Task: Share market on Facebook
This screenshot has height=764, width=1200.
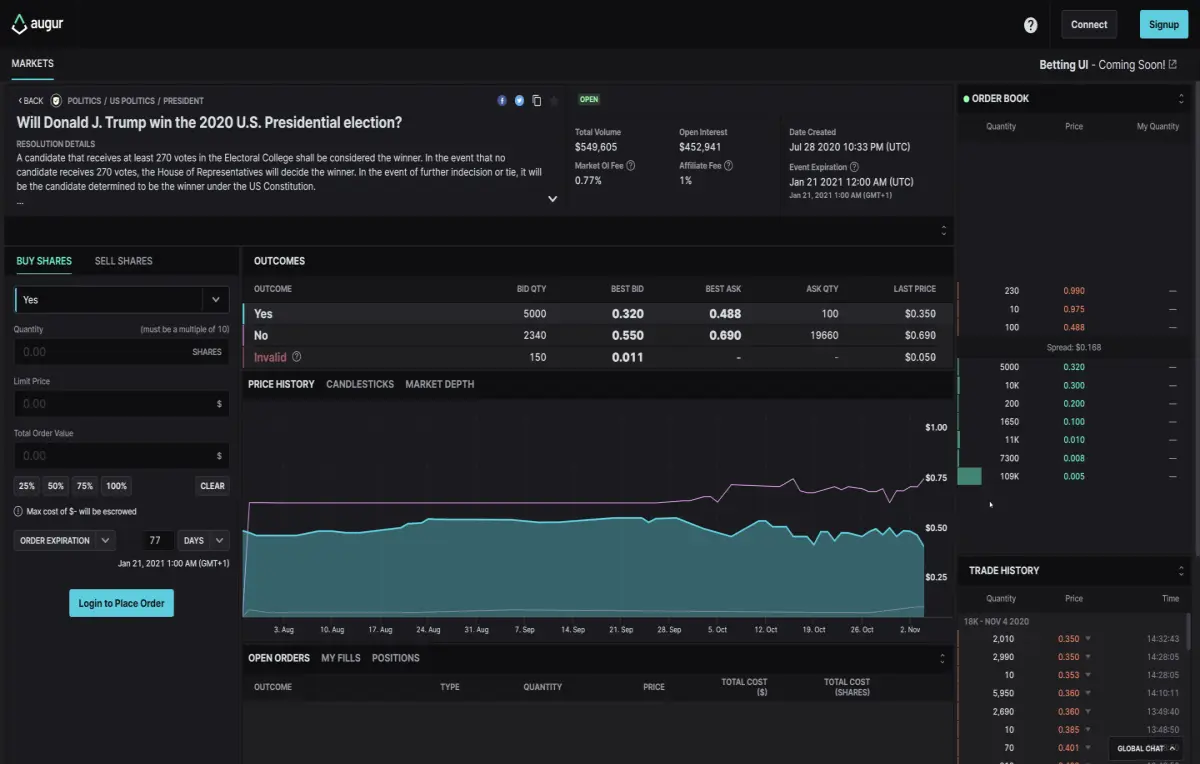Action: click(x=502, y=101)
